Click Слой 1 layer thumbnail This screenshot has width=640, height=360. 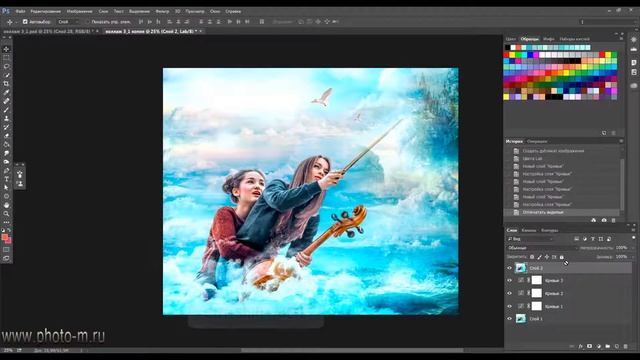521,319
